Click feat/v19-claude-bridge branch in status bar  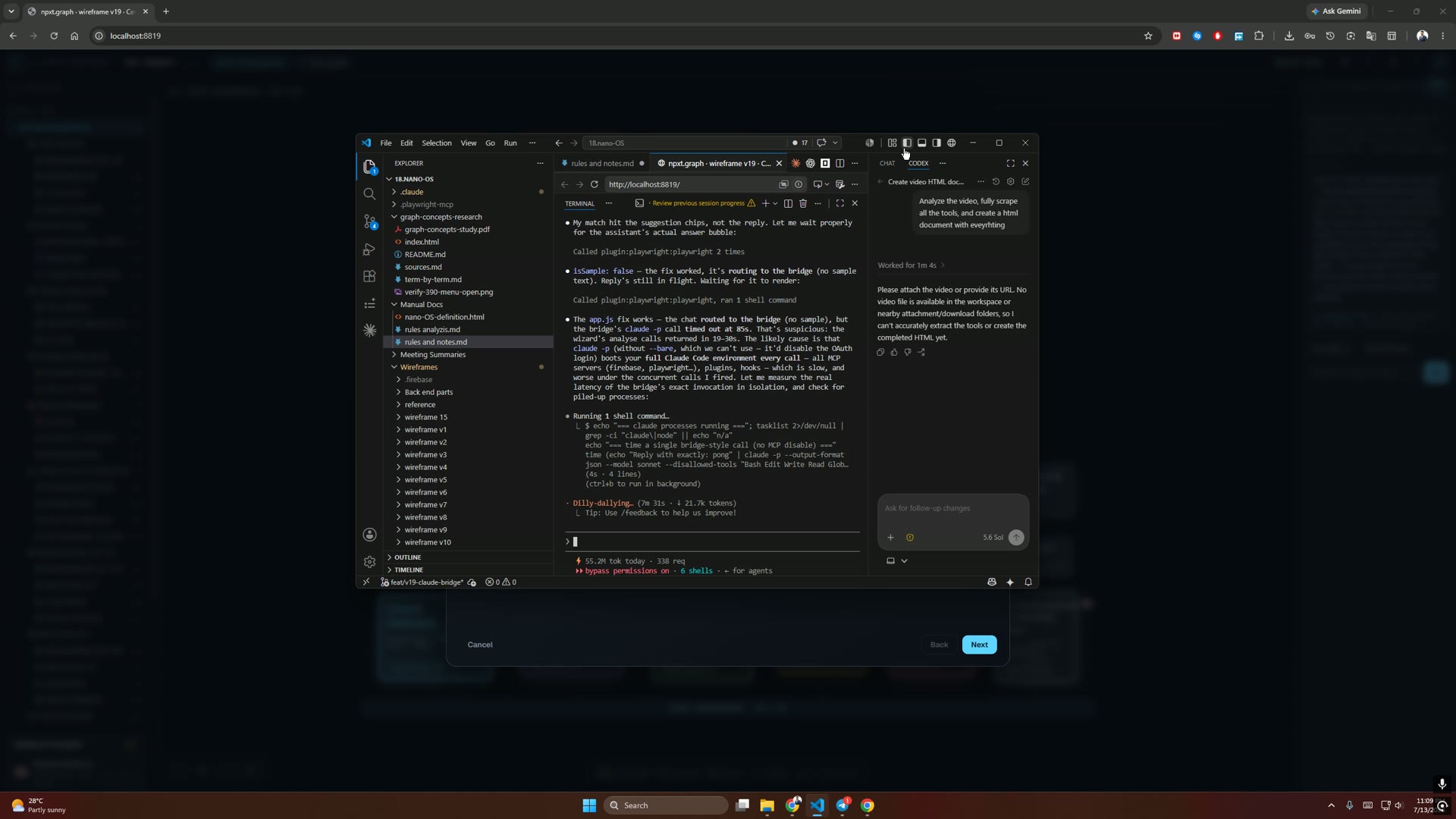pyautogui.click(x=425, y=582)
